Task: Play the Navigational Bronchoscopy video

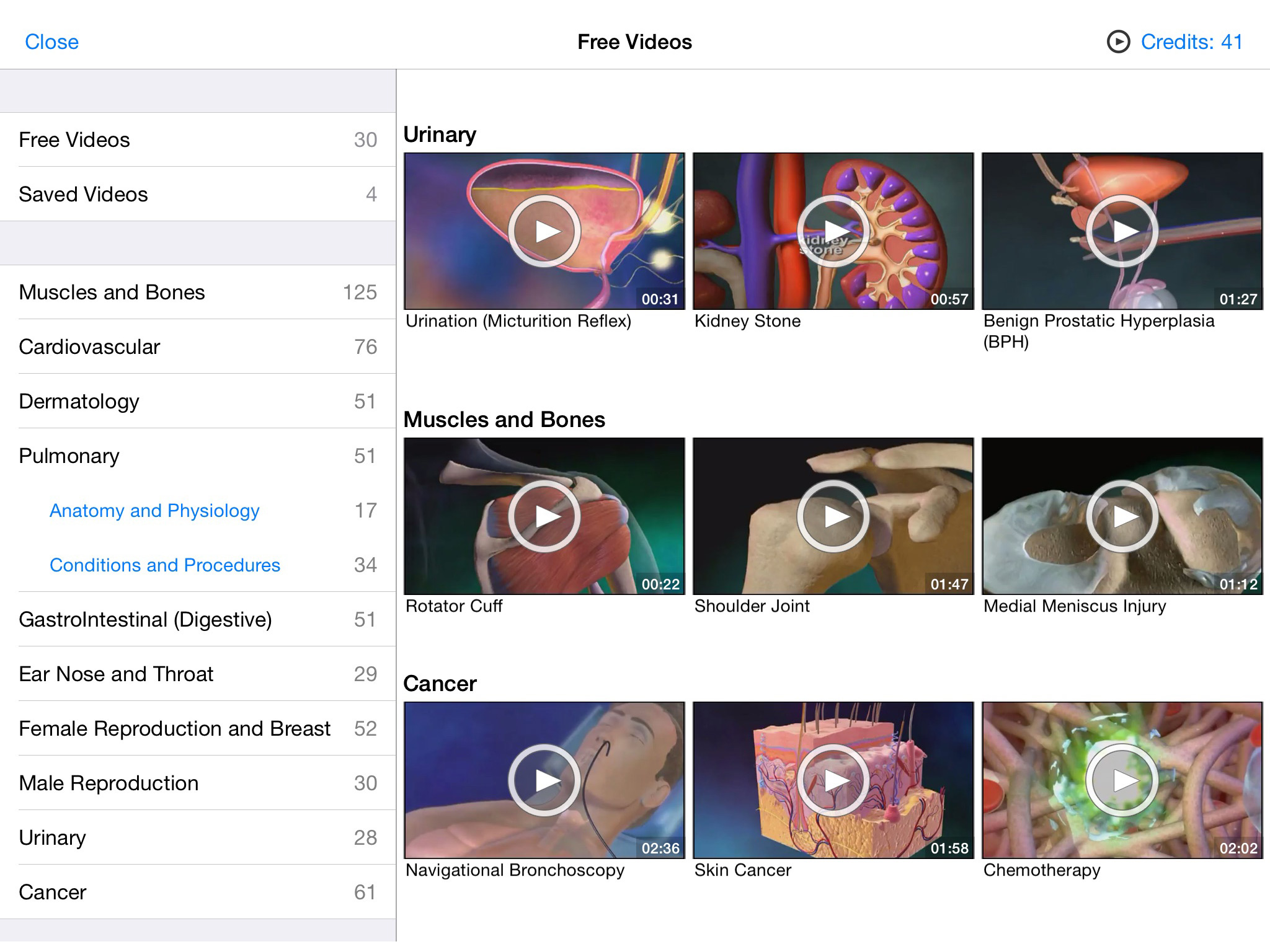Action: coord(544,780)
